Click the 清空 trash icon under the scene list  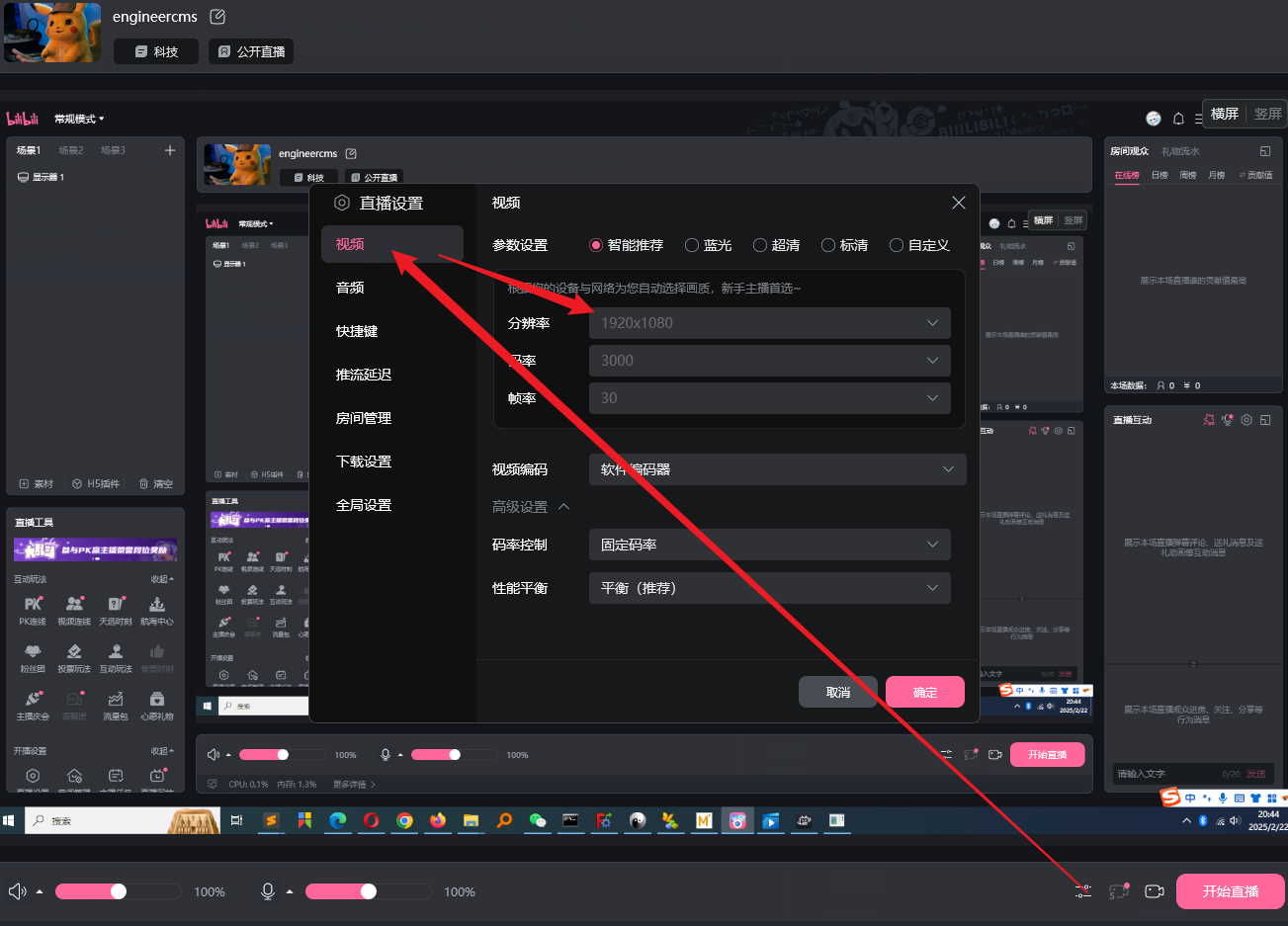pyautogui.click(x=156, y=484)
